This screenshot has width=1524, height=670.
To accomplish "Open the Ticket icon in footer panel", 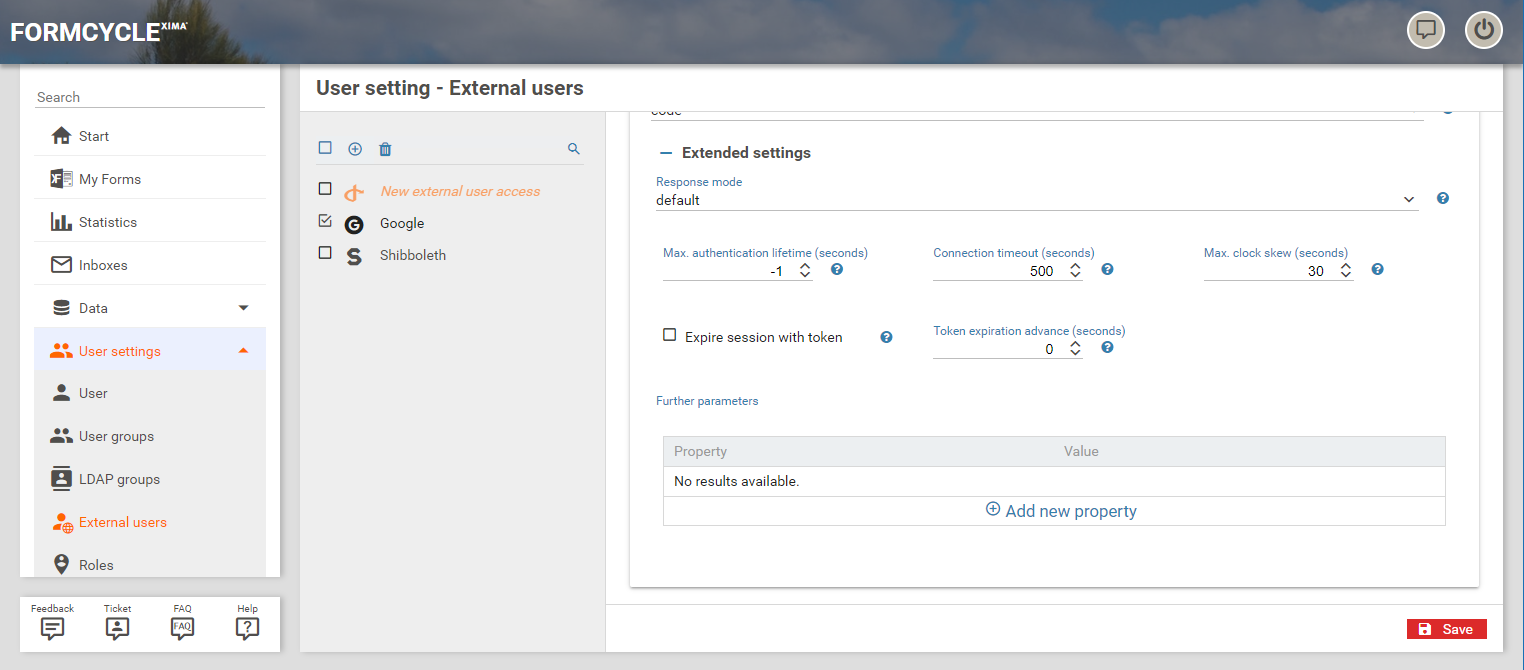I will tap(117, 627).
